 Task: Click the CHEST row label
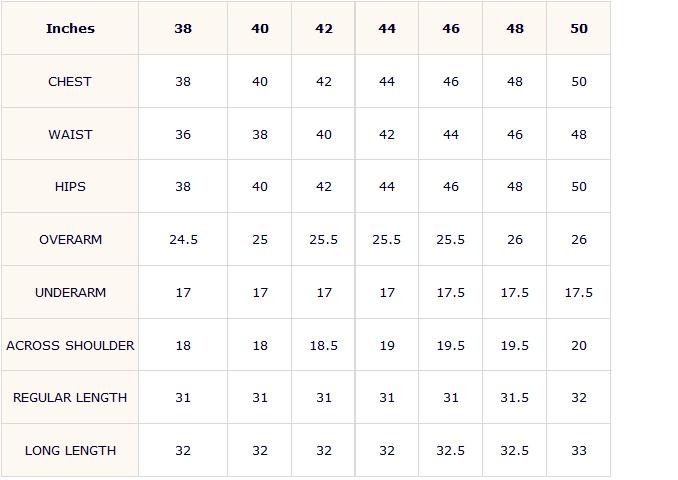70,81
